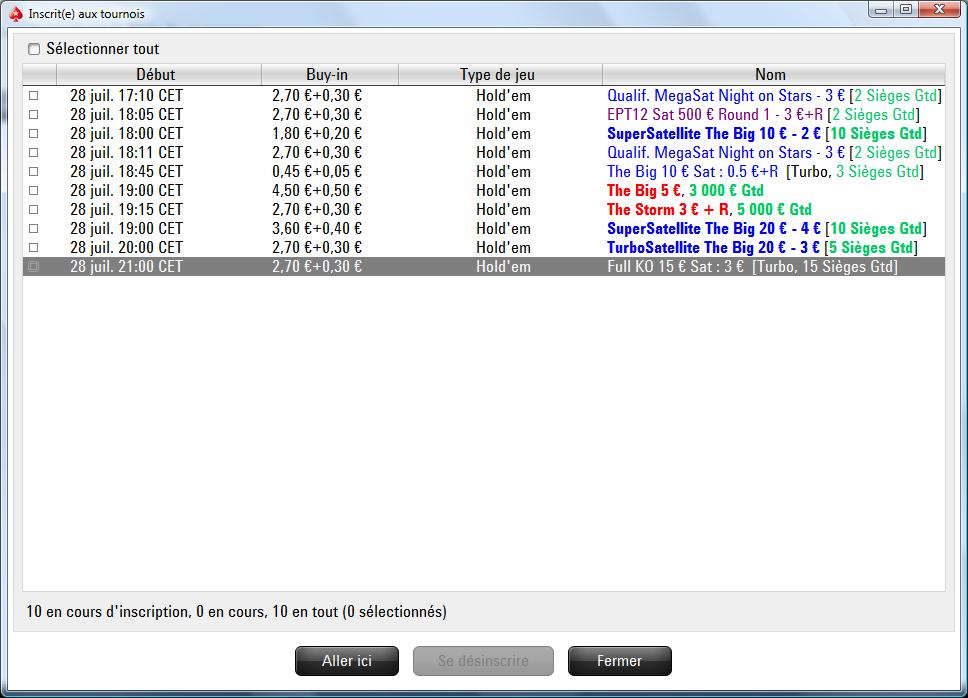968x698 pixels.
Task: Click the PokerStars spade icon in title bar
Action: 16,14
